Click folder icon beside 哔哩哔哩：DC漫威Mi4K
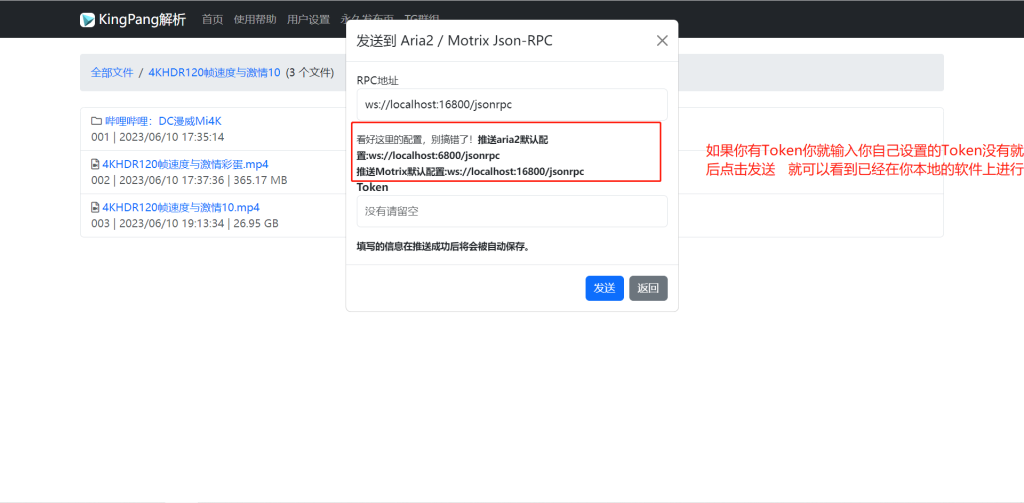The height and width of the screenshot is (503, 1024). click(x=96, y=121)
